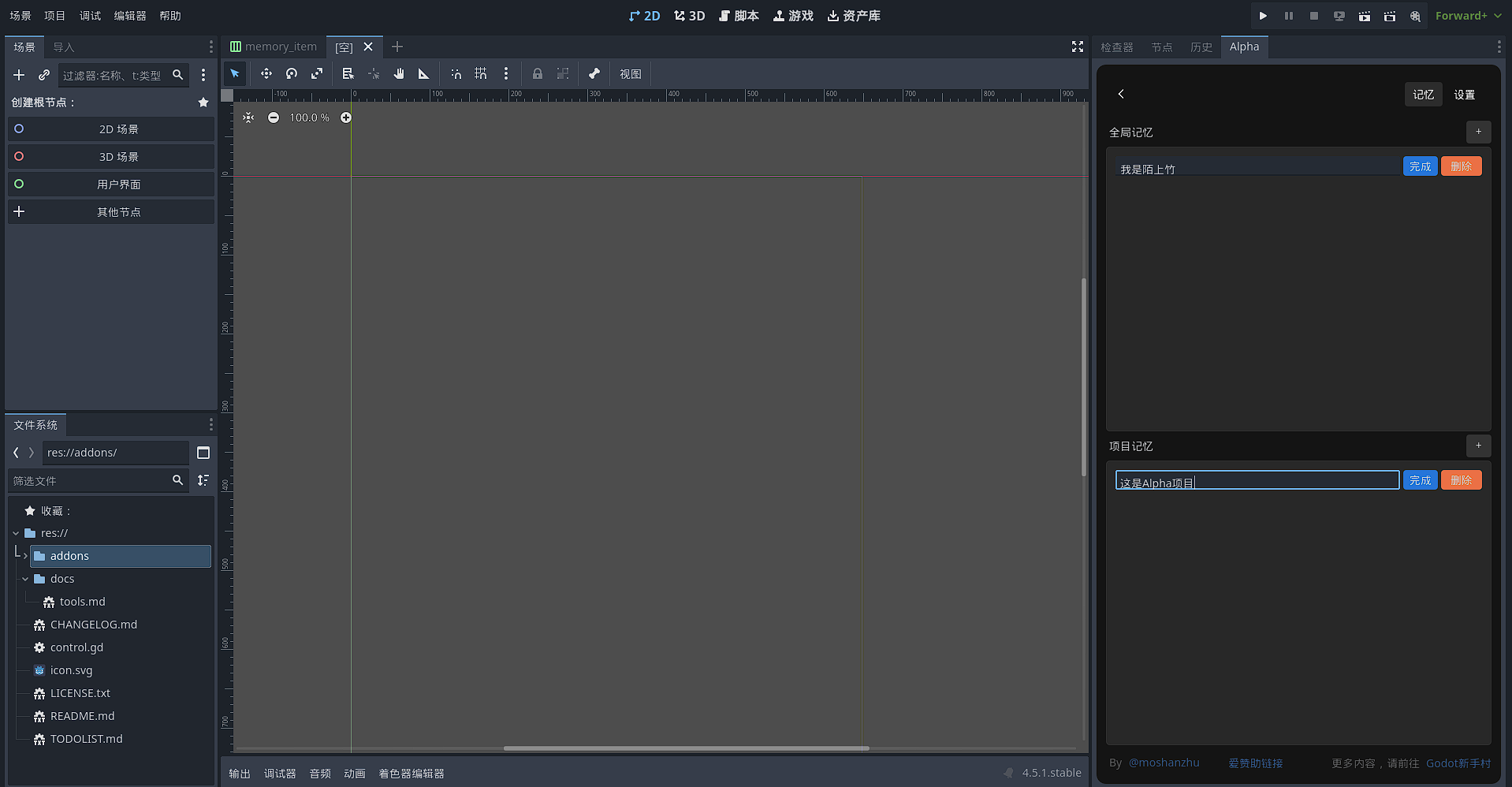This screenshot has height=787, width=1512.
Task: Open the 项目 menu
Action: pyautogui.click(x=55, y=16)
